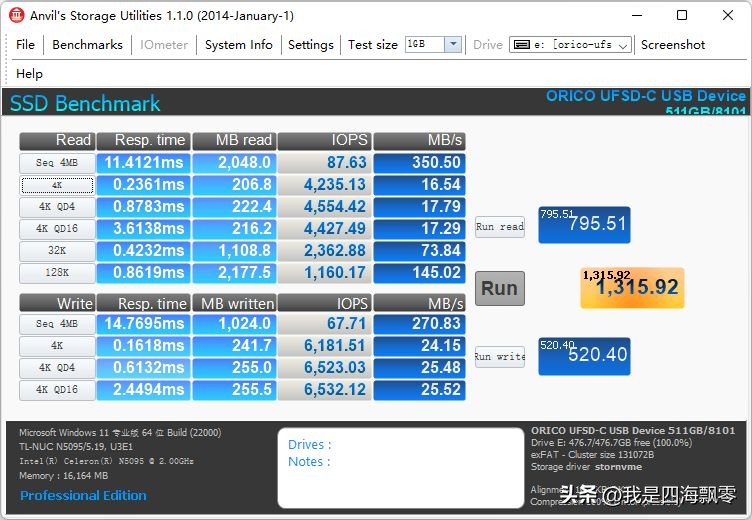Image resolution: width=752 pixels, height=520 pixels.
Task: Click inside the Drives and Notes text box
Action: coord(401,468)
